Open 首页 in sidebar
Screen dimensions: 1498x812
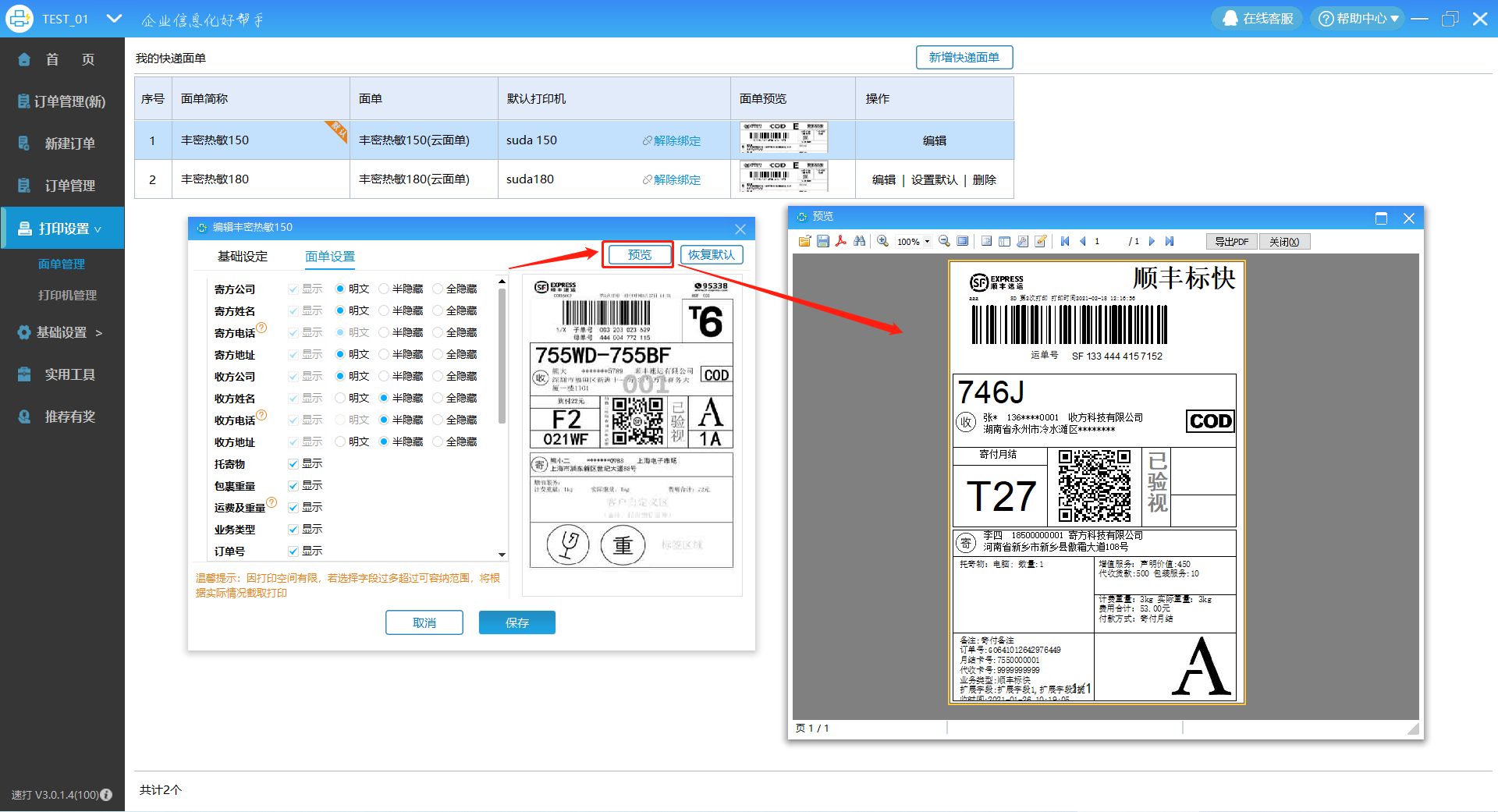pos(62,59)
